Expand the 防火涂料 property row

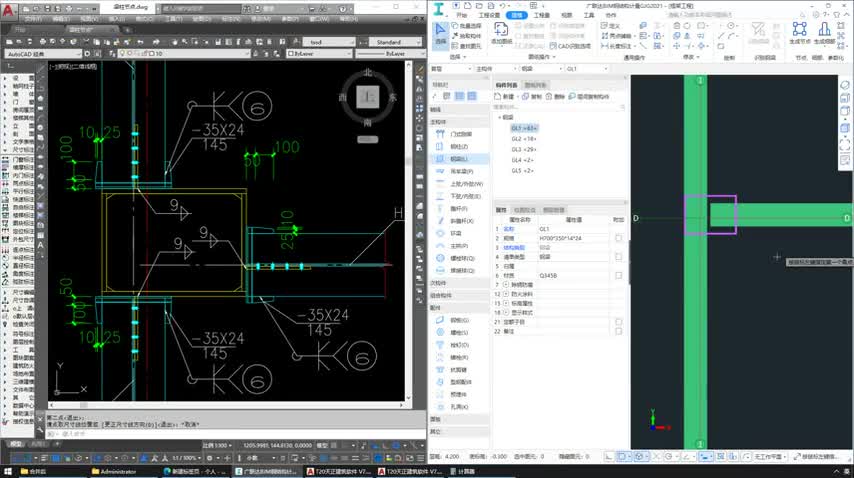[x=506, y=294]
